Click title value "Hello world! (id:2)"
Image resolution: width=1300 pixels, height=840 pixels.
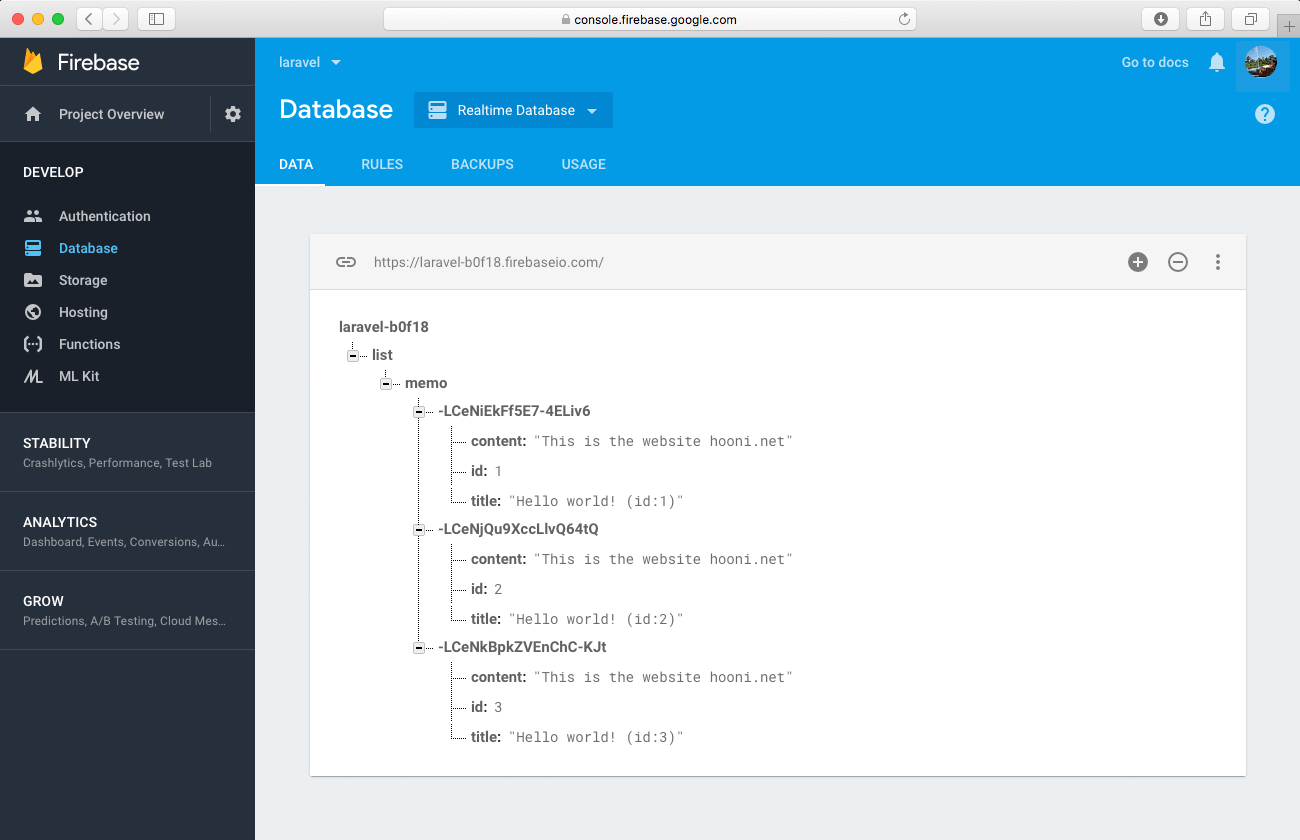click(596, 619)
